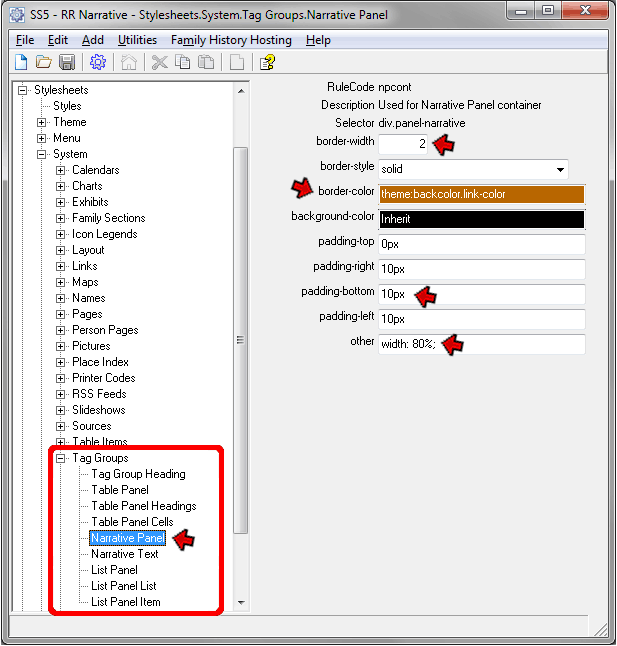
Task: Select Table Panel in the tree
Action: 120,490
